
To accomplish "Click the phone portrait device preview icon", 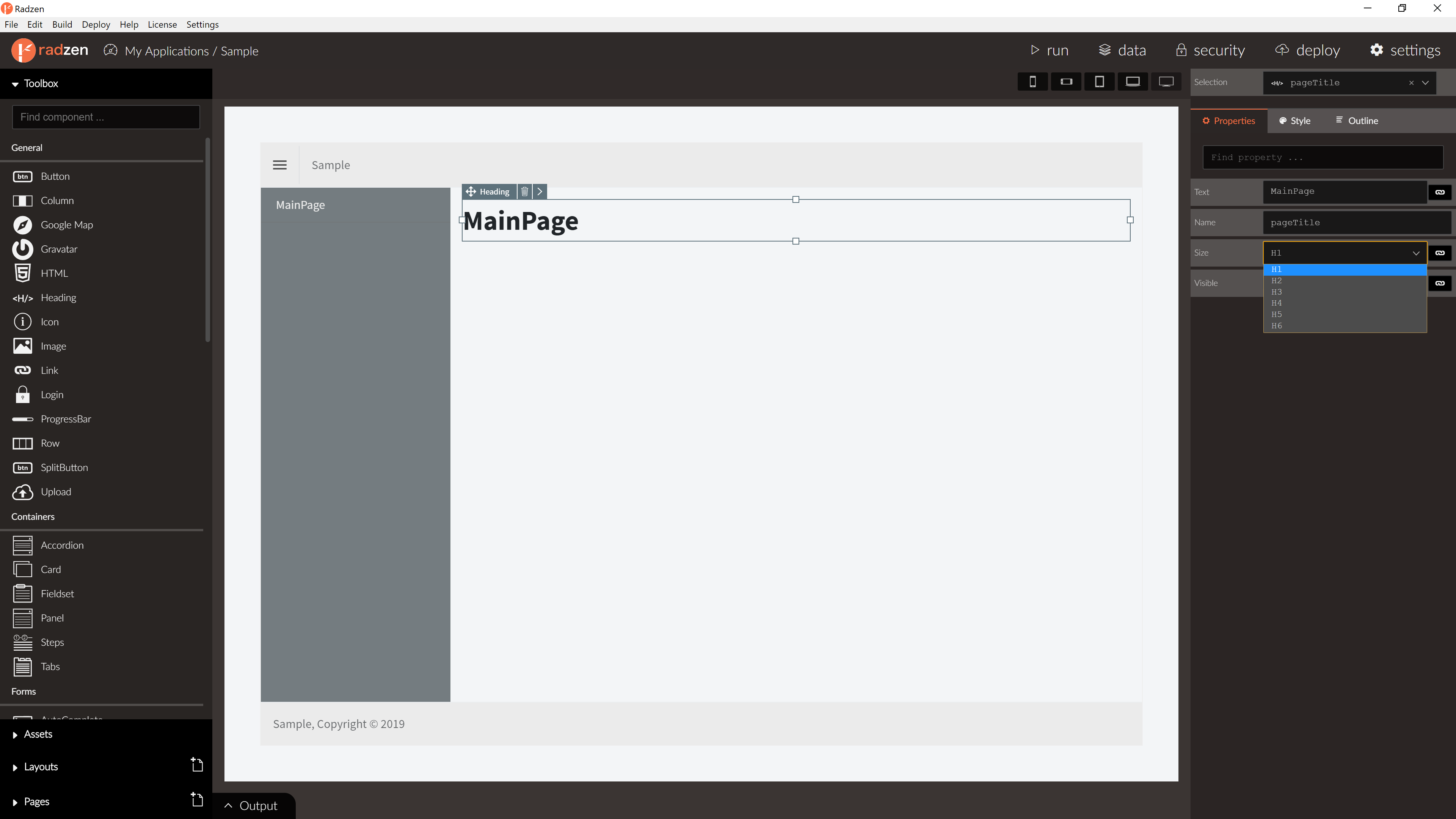I will (1032, 82).
